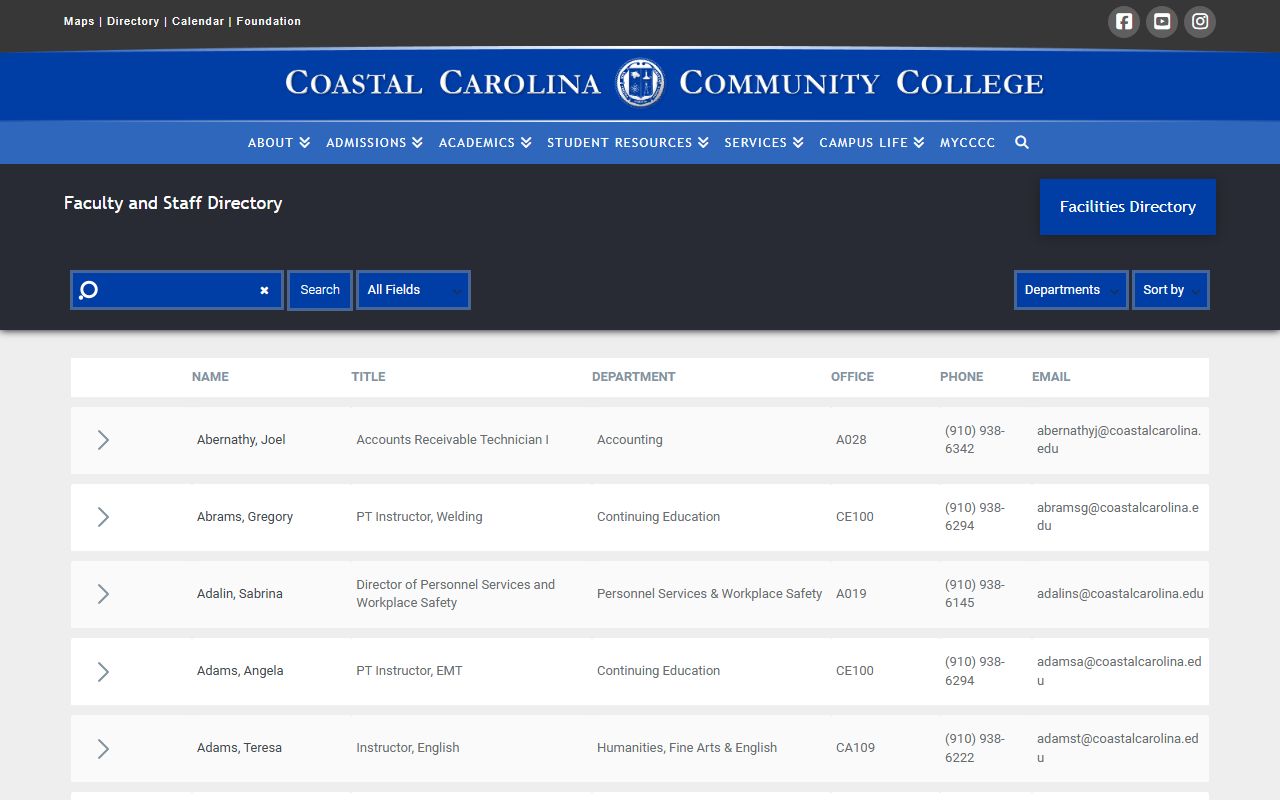Expand the Adams, Angela row chevron
1280x800 pixels.
click(103, 671)
